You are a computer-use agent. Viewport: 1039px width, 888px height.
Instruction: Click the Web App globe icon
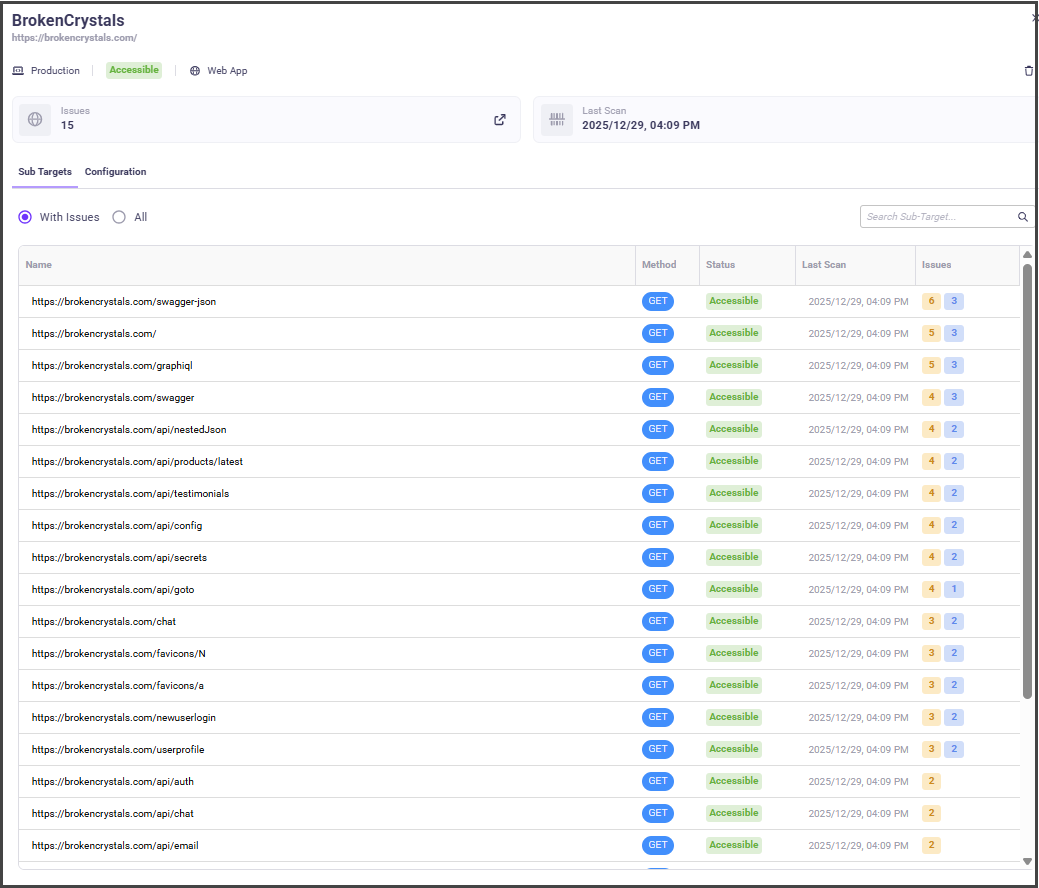pos(195,71)
